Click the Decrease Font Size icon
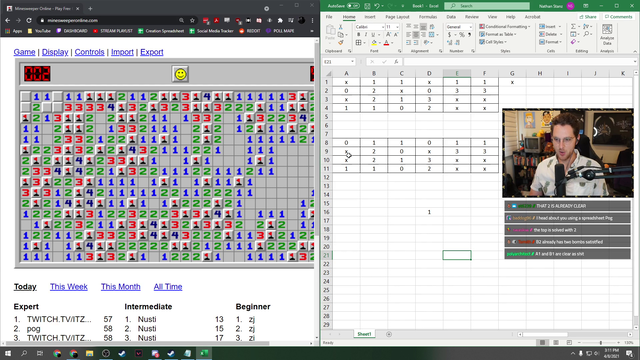 [x=396, y=34]
